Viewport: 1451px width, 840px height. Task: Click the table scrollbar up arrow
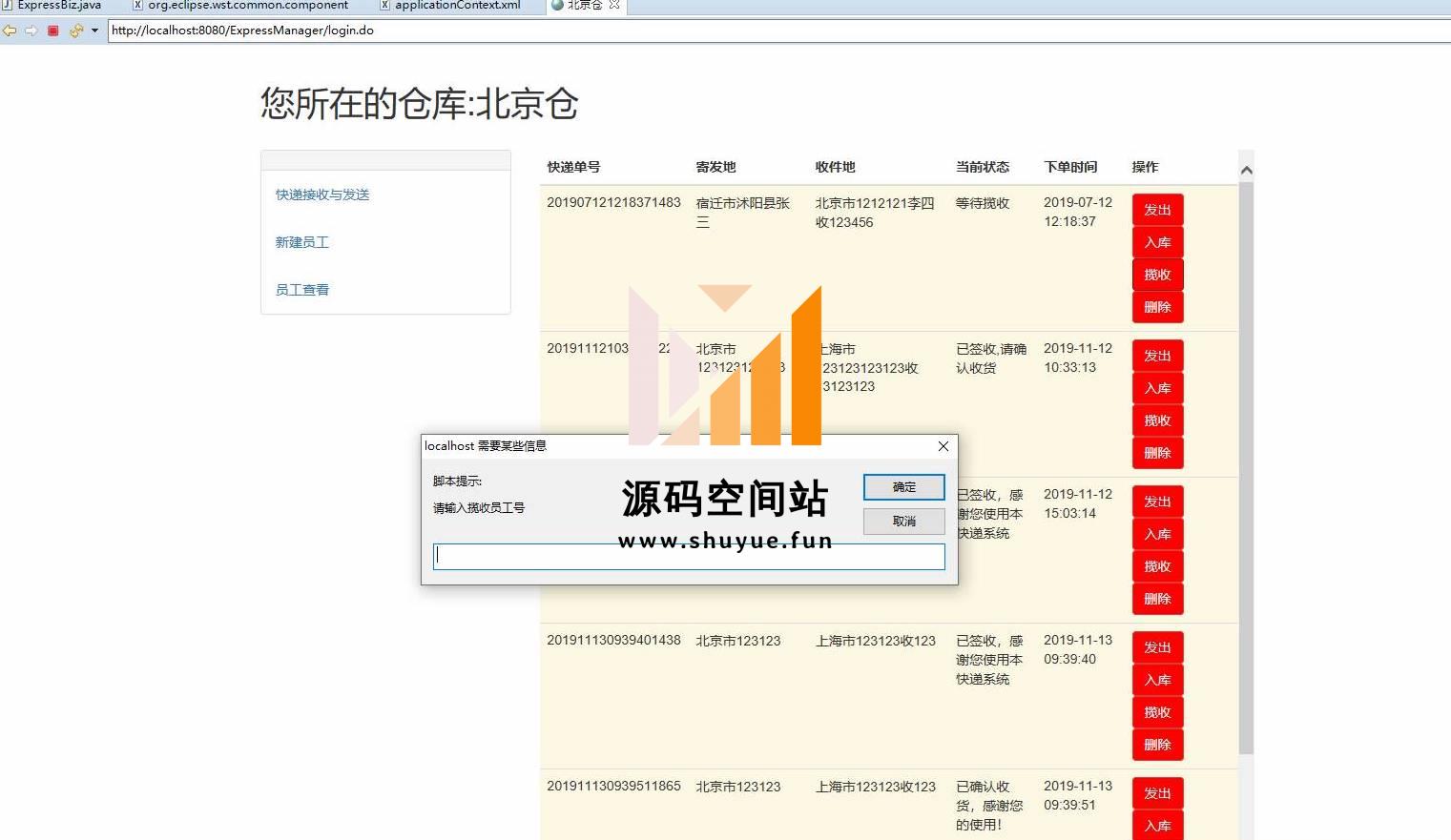pyautogui.click(x=1246, y=170)
